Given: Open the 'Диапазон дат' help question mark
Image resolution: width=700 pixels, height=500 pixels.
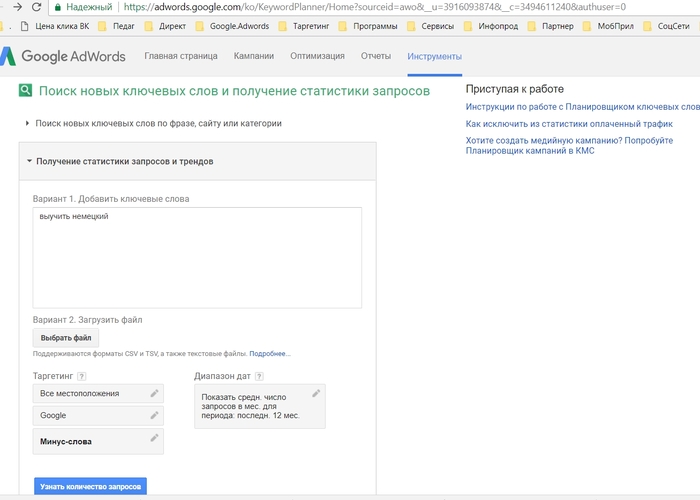Looking at the screenshot, I should point(259,376).
